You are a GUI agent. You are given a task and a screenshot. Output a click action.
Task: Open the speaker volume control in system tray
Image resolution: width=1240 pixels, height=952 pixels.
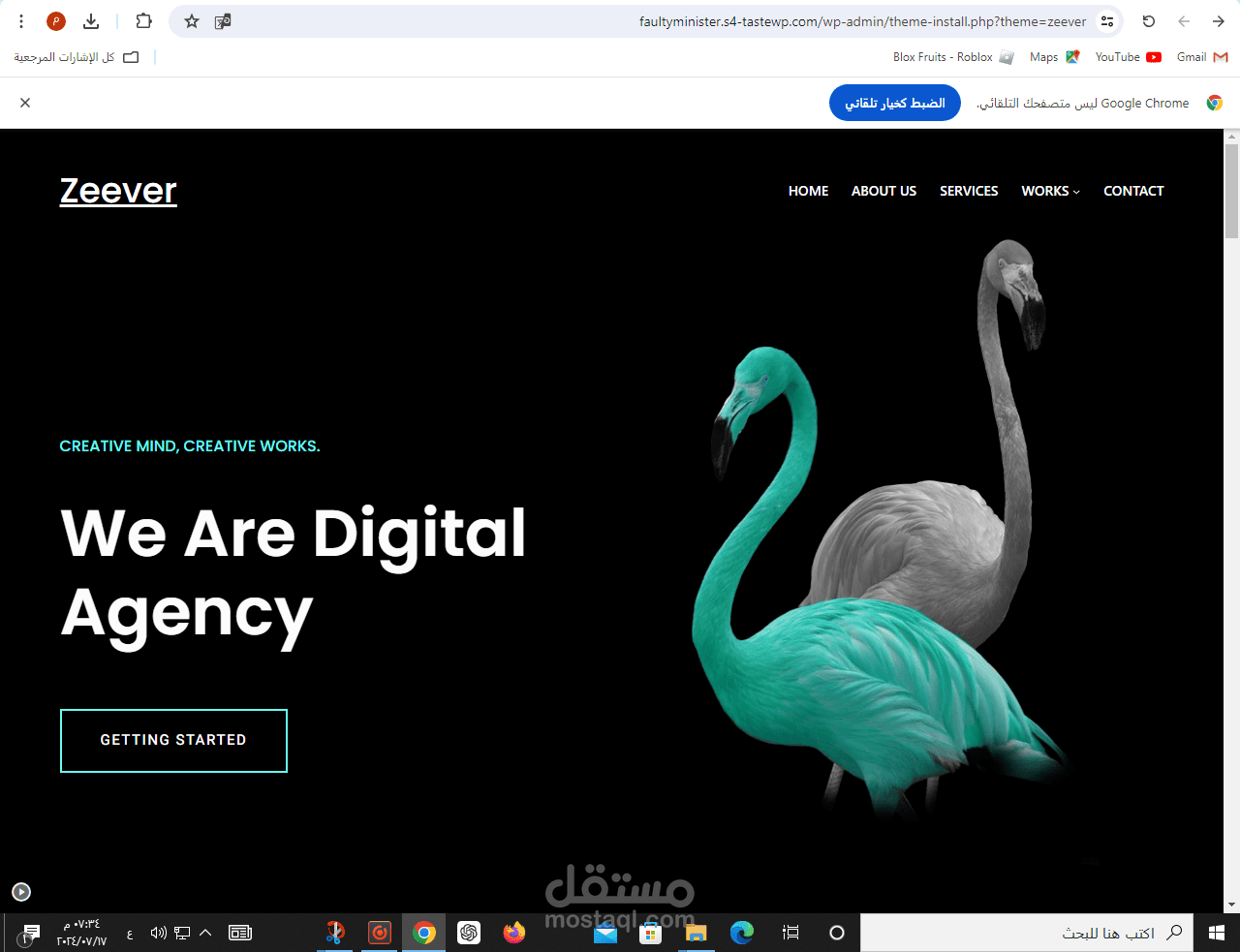[158, 933]
